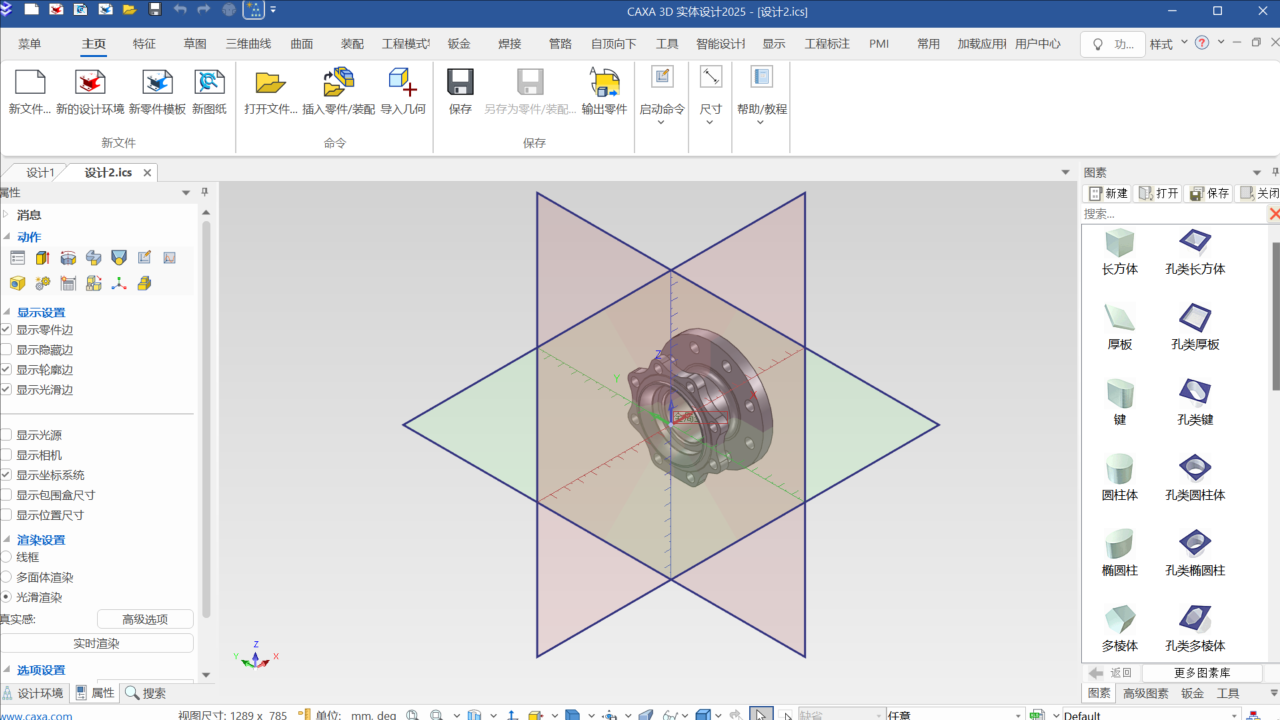Click the 新零件模板 icon
This screenshot has height=720, width=1280.
(157, 82)
